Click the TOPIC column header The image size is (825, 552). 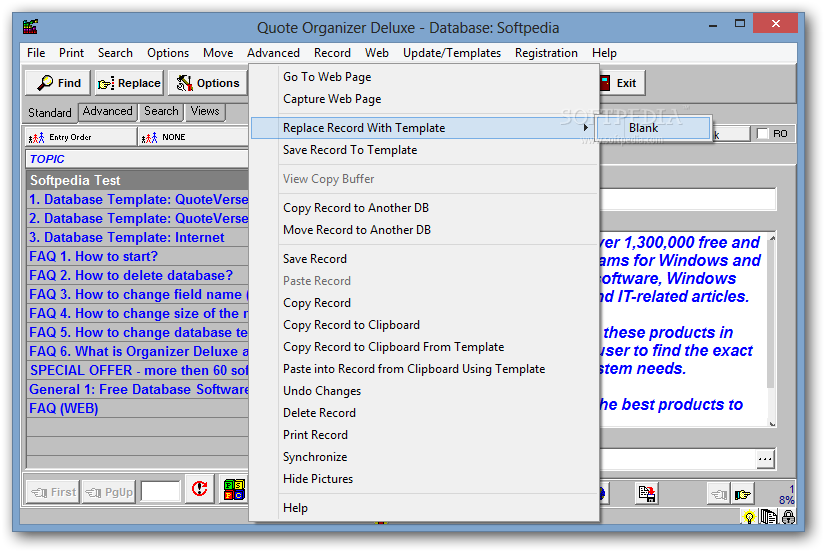click(x=137, y=159)
